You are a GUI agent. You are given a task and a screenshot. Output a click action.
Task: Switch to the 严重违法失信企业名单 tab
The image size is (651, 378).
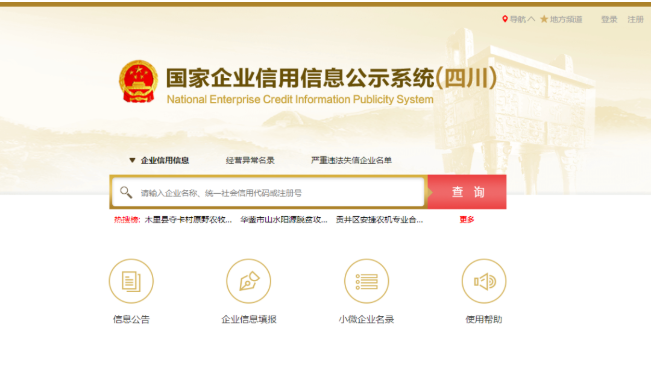point(351,160)
